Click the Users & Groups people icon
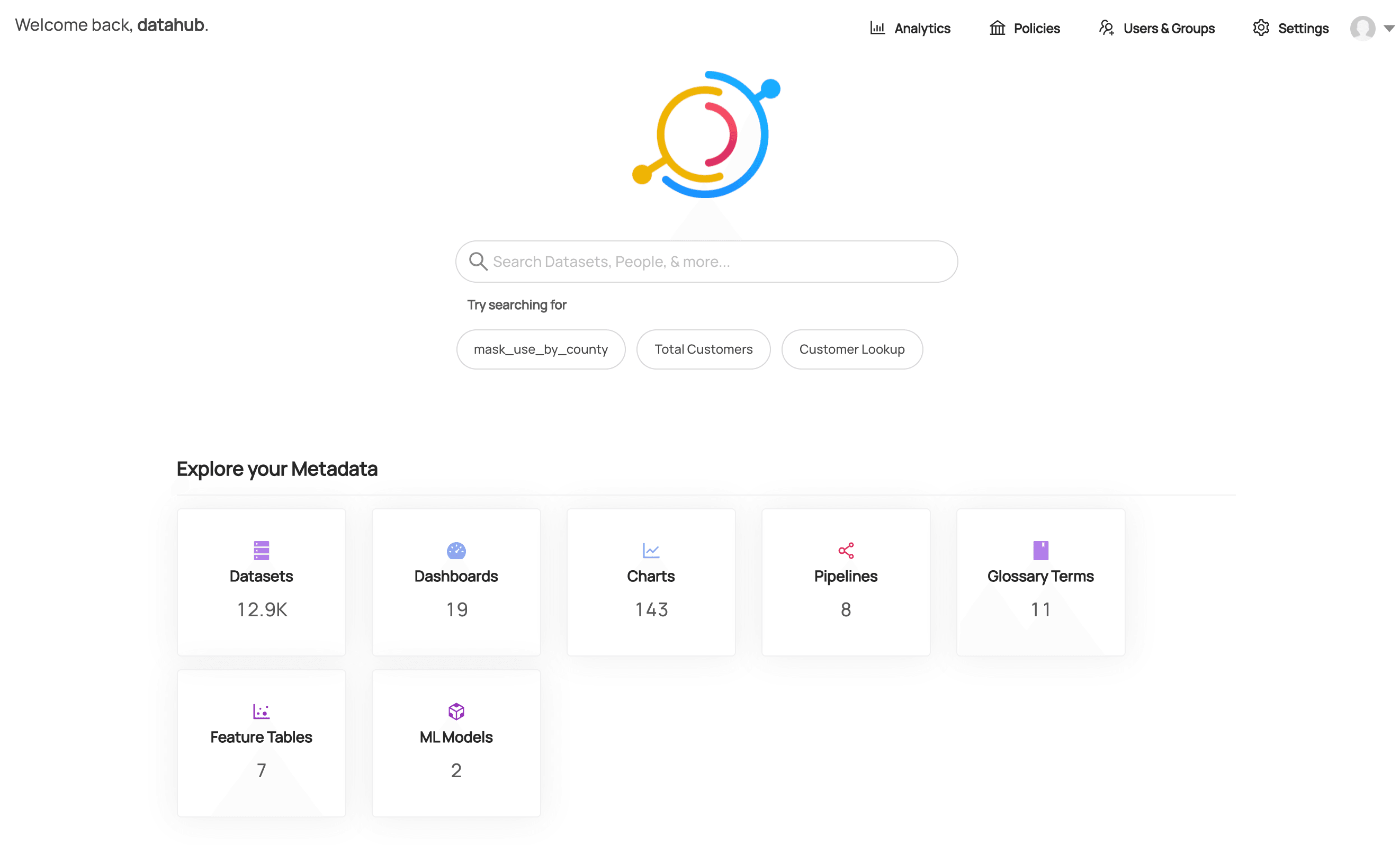 tap(1106, 28)
